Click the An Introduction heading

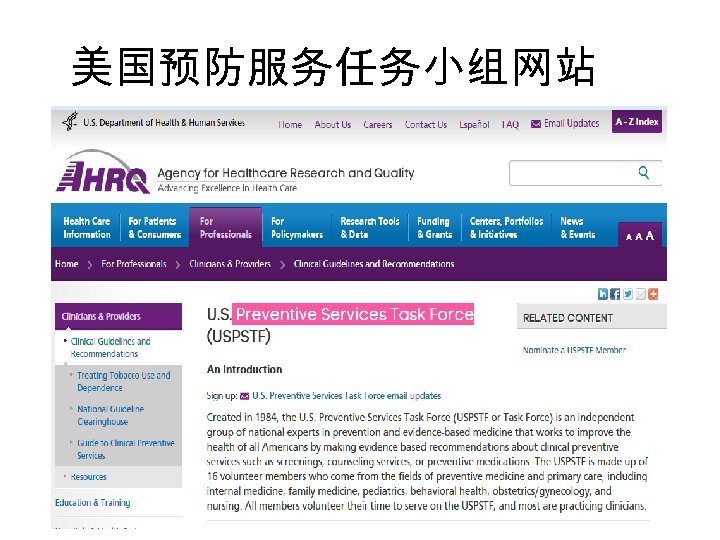(x=244, y=369)
